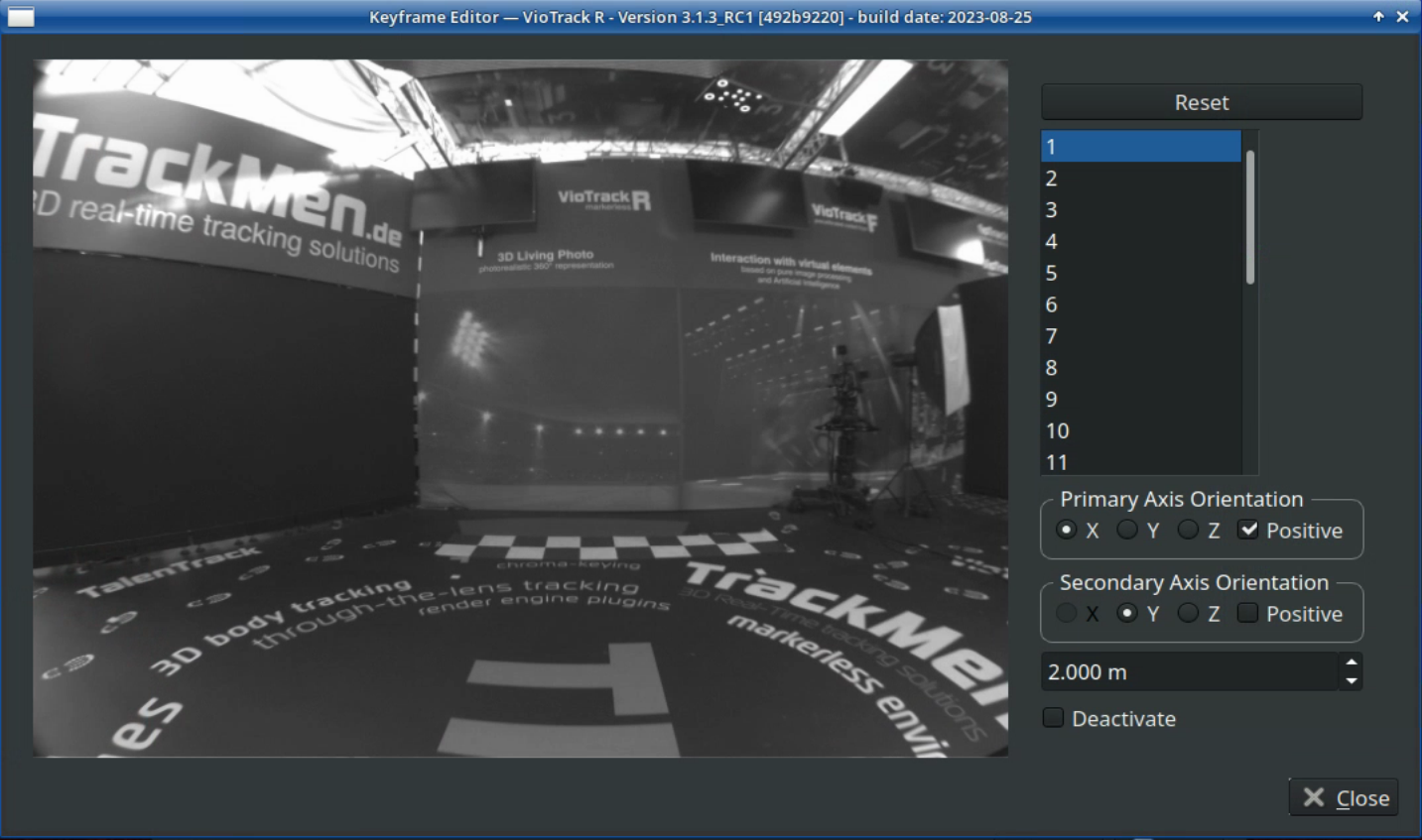
Task: Set Primary Axis Orientation to Z
Action: tap(1188, 531)
